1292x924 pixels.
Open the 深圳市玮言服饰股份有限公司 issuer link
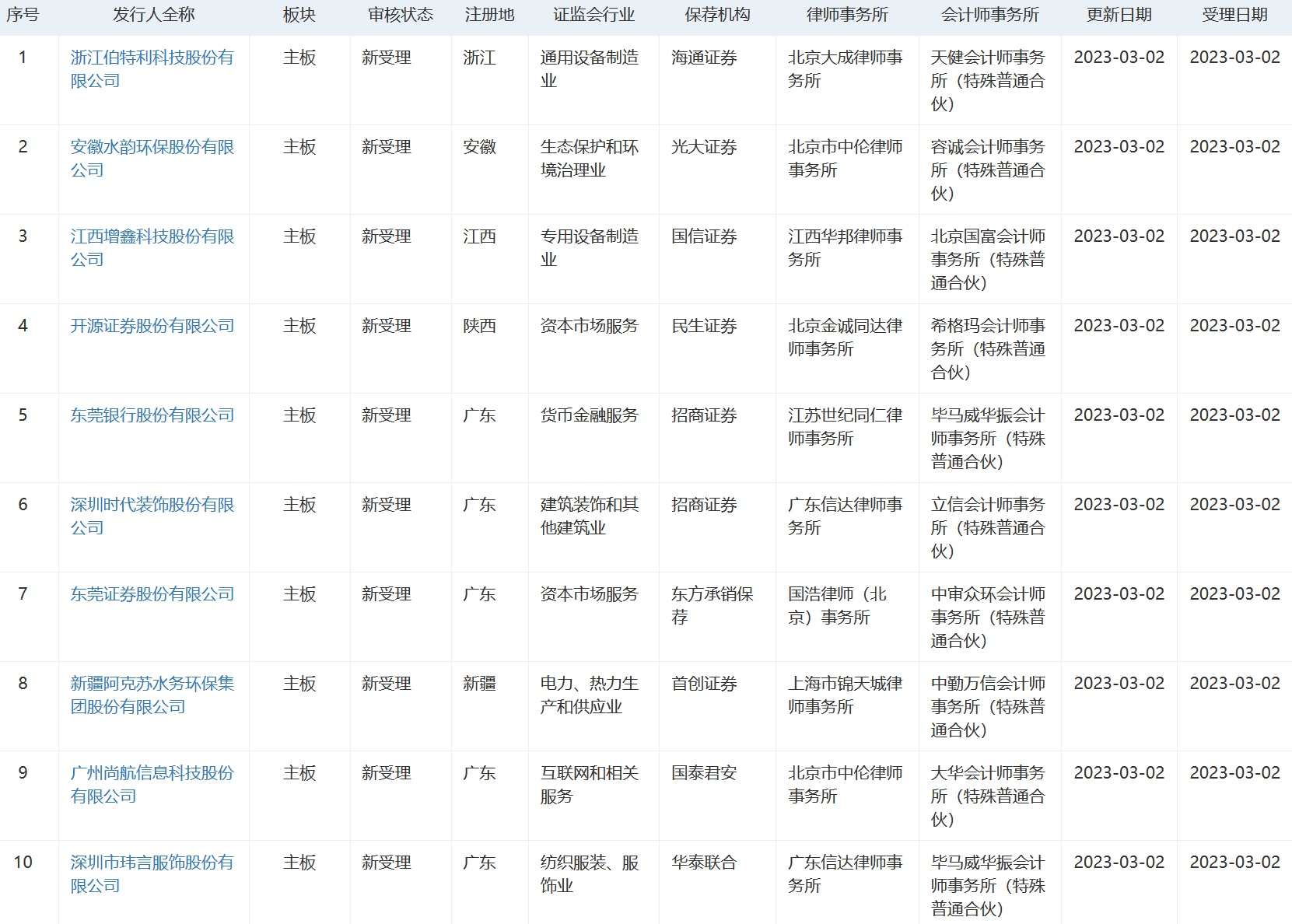tap(152, 874)
